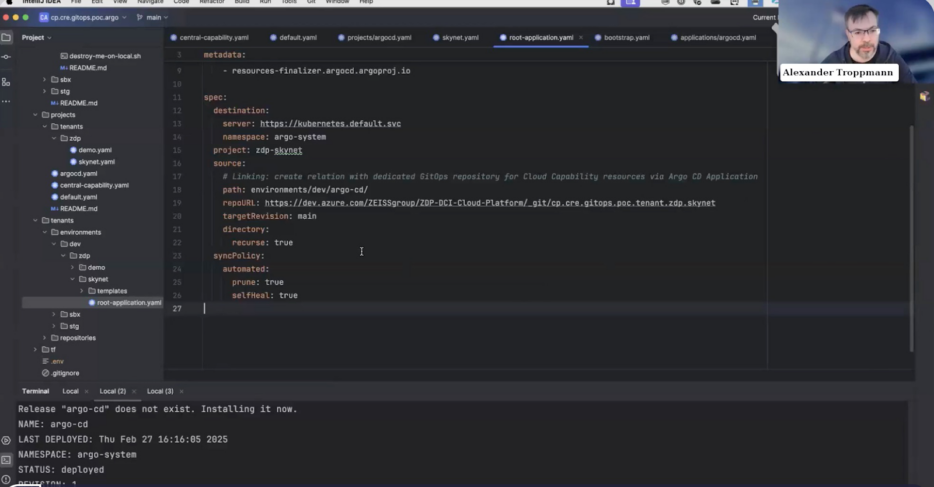Click the demo.yaml file icon in tree

point(73,150)
